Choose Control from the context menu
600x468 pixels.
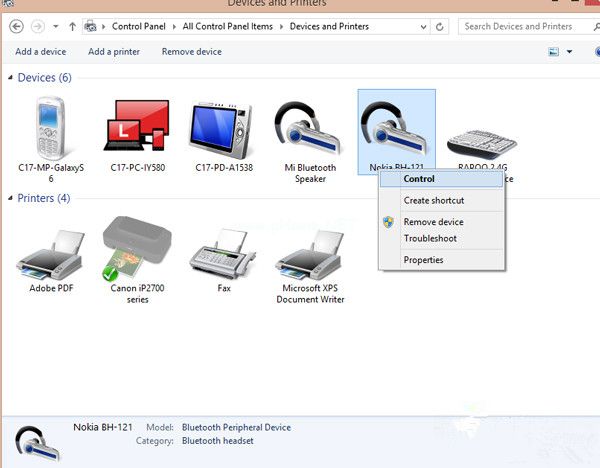click(x=441, y=179)
